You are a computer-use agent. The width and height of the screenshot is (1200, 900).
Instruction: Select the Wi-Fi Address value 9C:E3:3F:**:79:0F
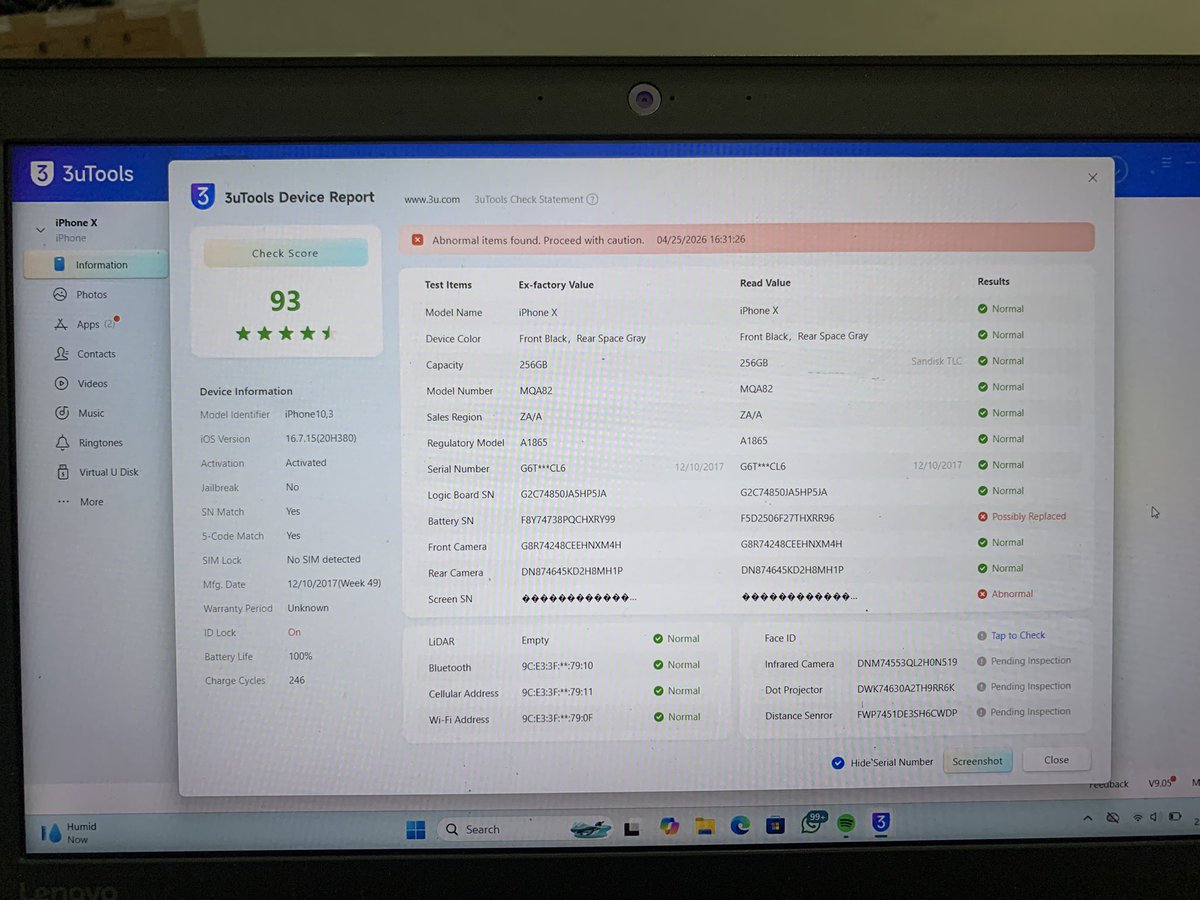[557, 718]
